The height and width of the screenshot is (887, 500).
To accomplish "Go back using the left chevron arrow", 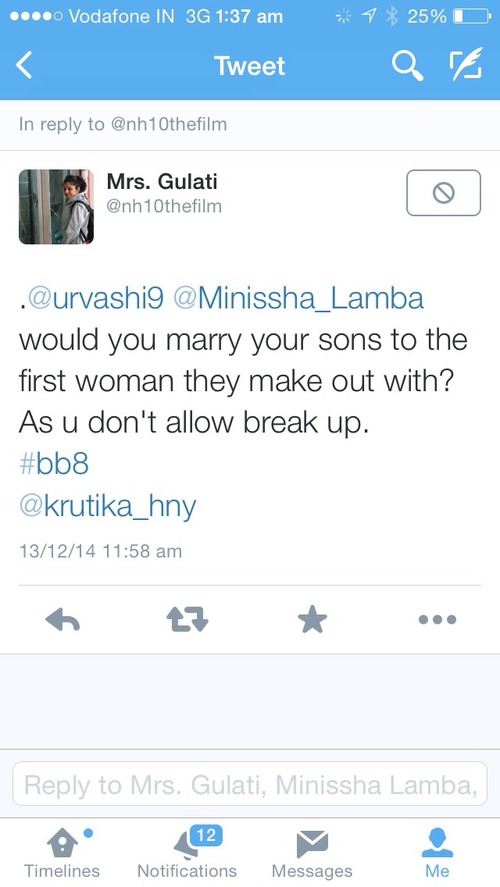I will (24, 66).
